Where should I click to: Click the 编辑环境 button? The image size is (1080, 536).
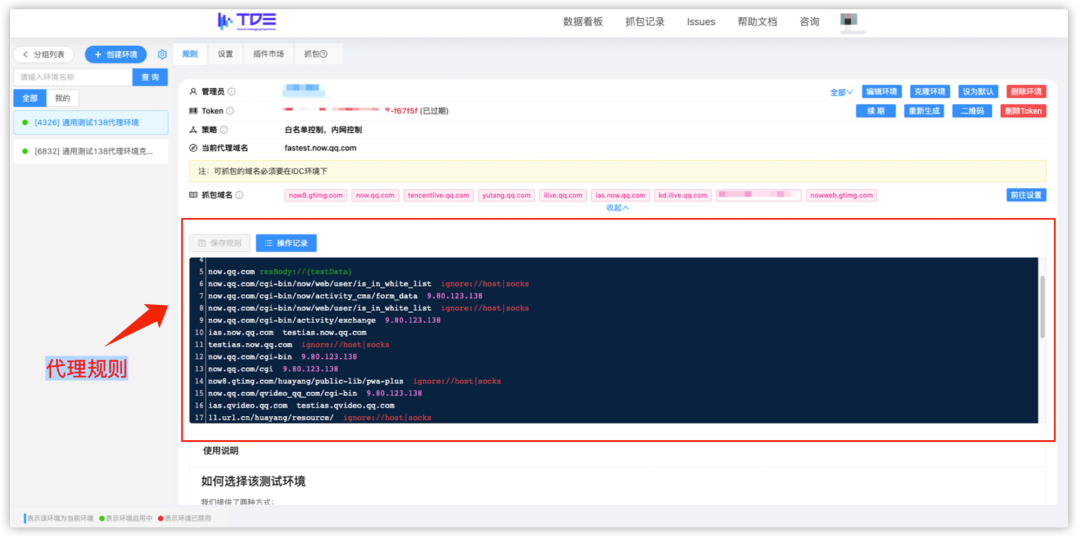(882, 92)
